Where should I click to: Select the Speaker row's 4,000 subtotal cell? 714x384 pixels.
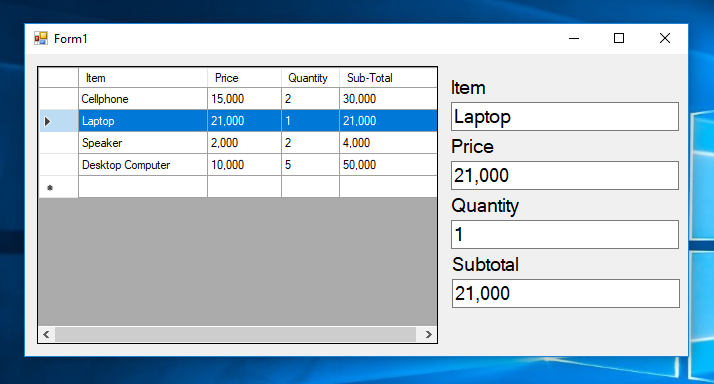[388, 143]
